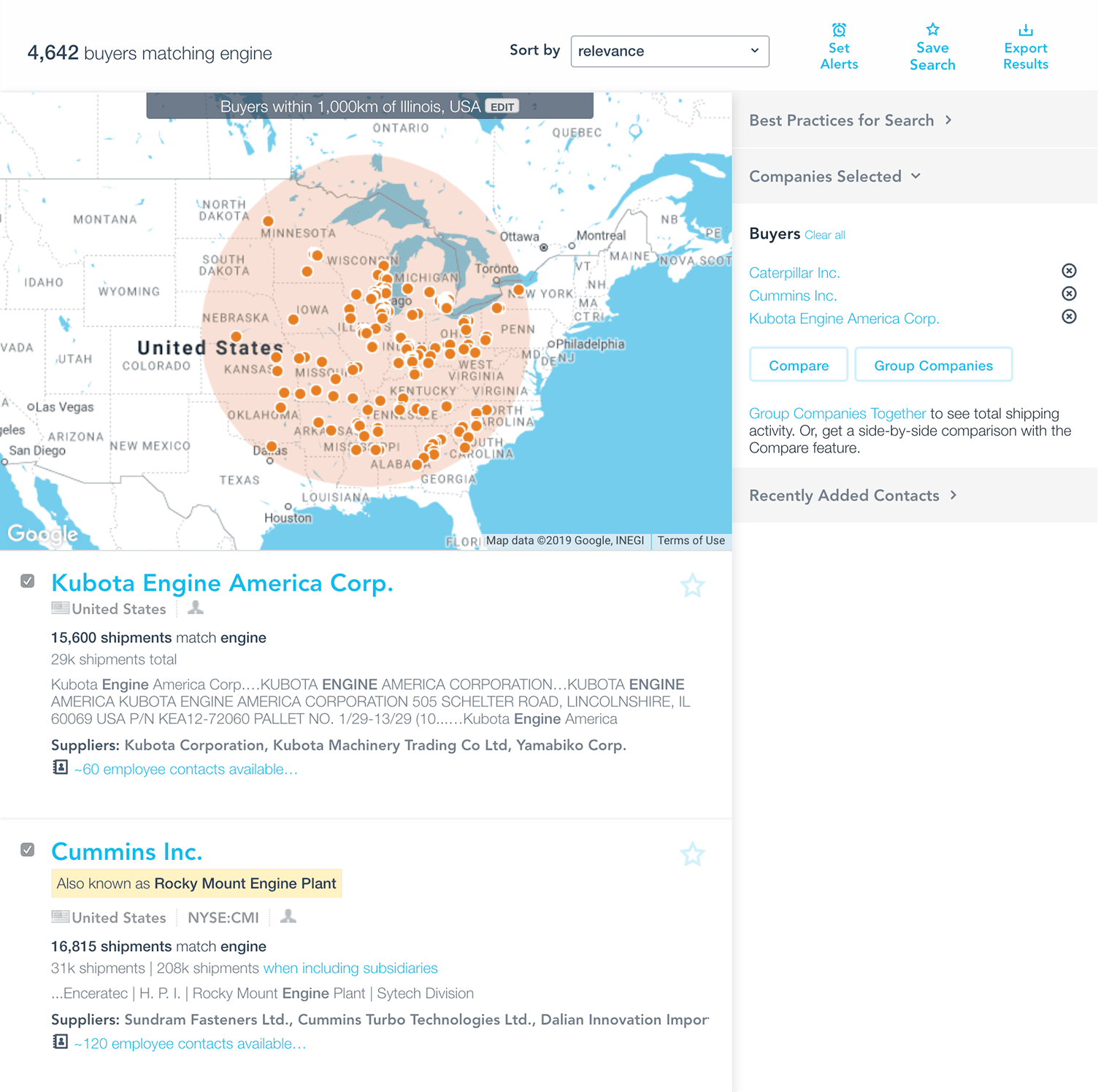Remove Caterpillar Inc. using its circled X icon
Image resolution: width=1098 pixels, height=1092 pixels.
click(1069, 271)
